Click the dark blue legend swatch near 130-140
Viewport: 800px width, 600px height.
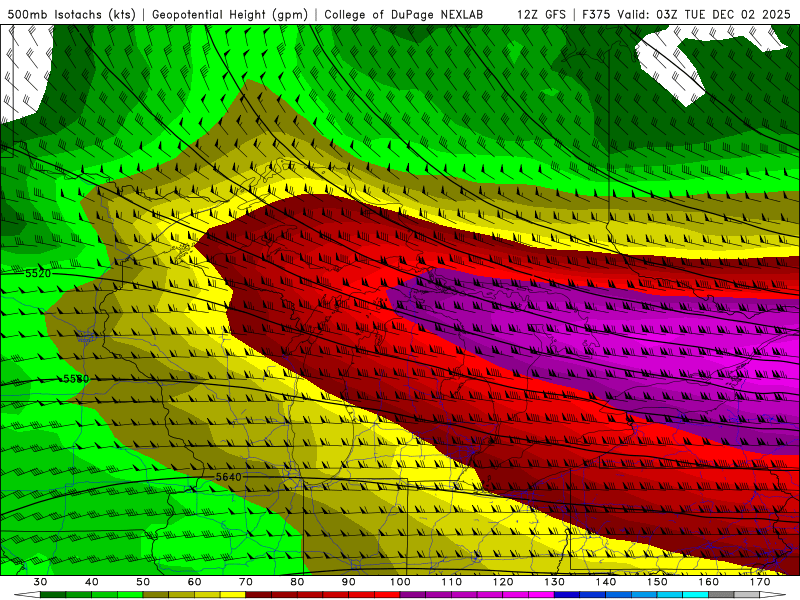[x=567, y=595]
